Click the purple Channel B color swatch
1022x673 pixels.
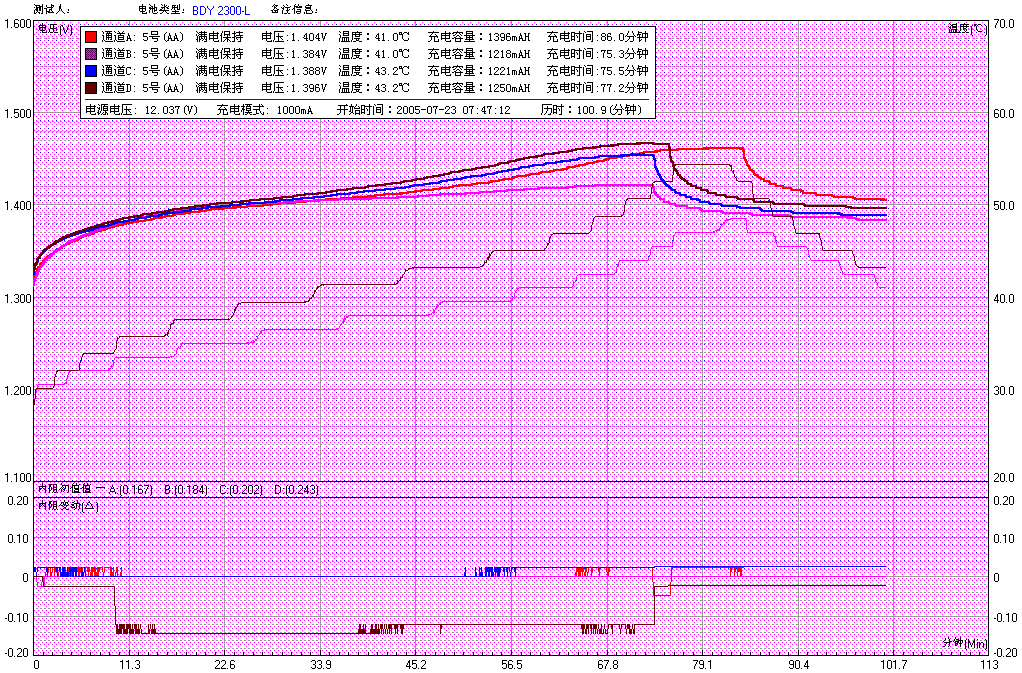90,54
